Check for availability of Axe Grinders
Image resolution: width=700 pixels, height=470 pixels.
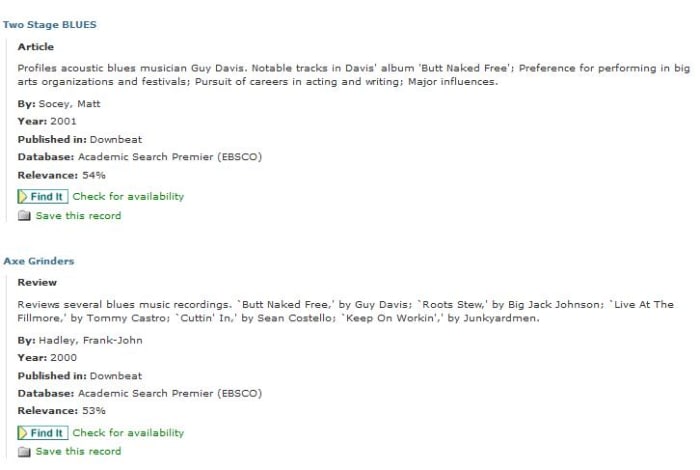128,433
